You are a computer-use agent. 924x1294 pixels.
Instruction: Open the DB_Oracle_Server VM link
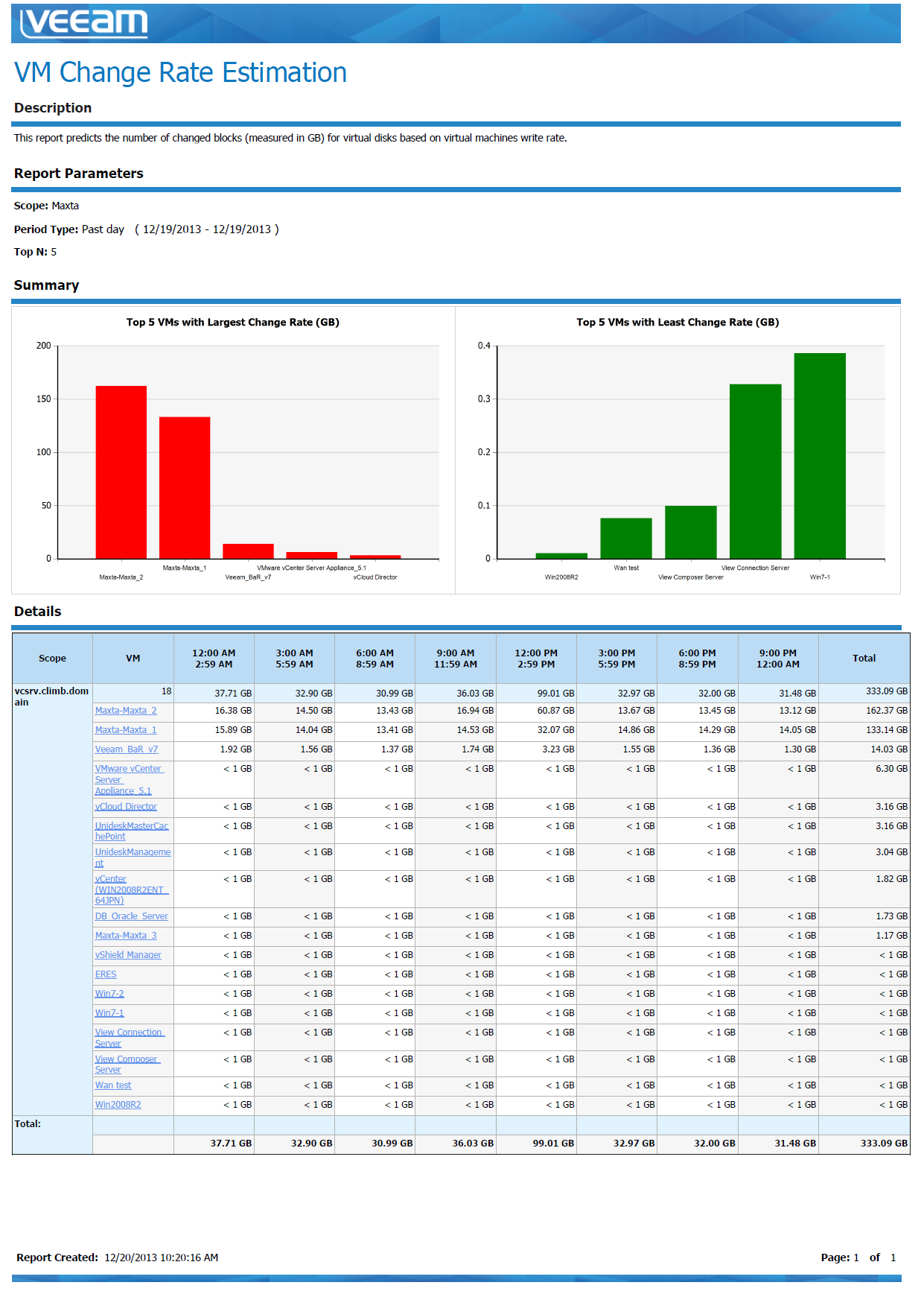[x=132, y=916]
